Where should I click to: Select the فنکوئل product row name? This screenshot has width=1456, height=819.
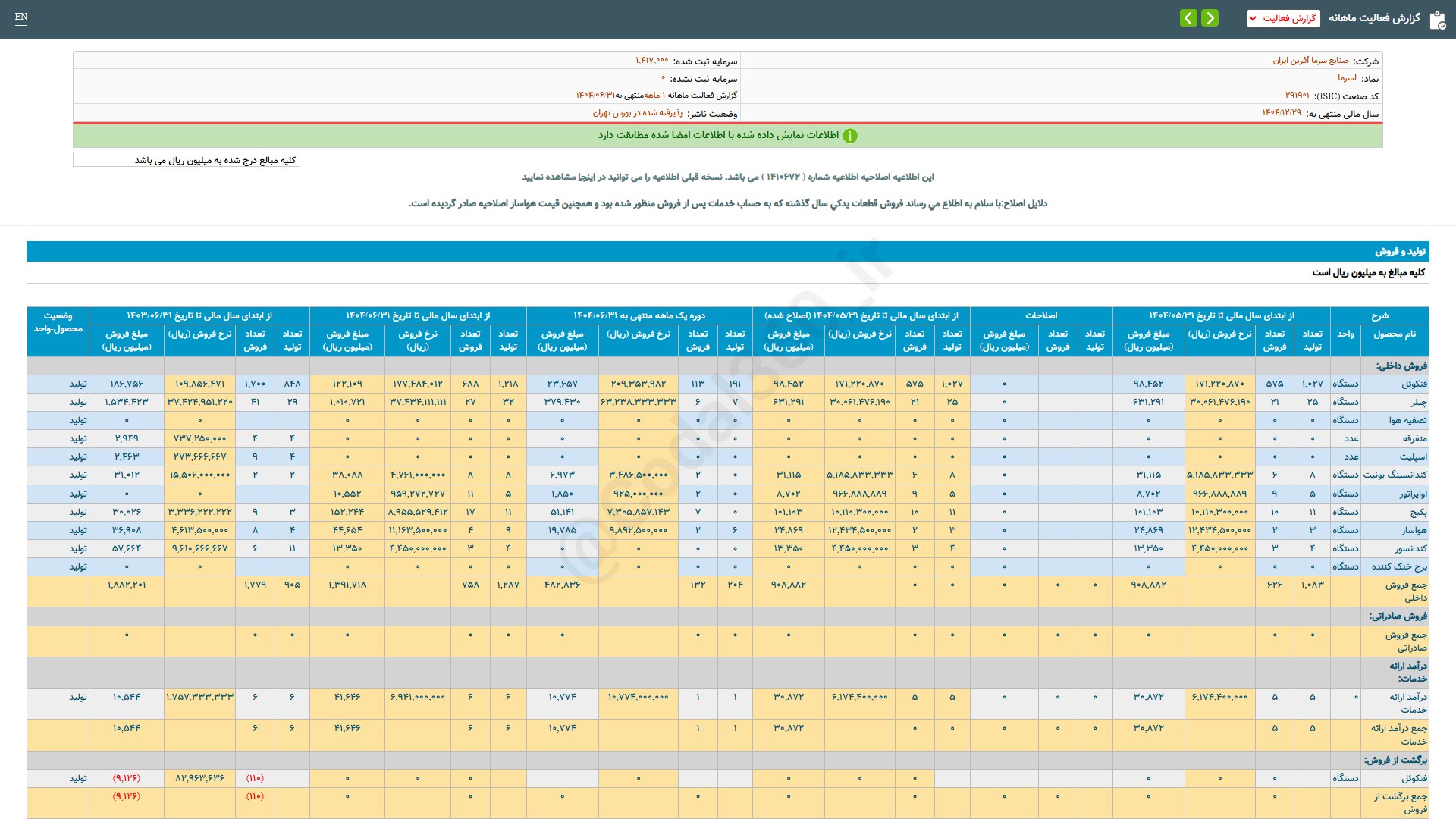(x=1414, y=384)
